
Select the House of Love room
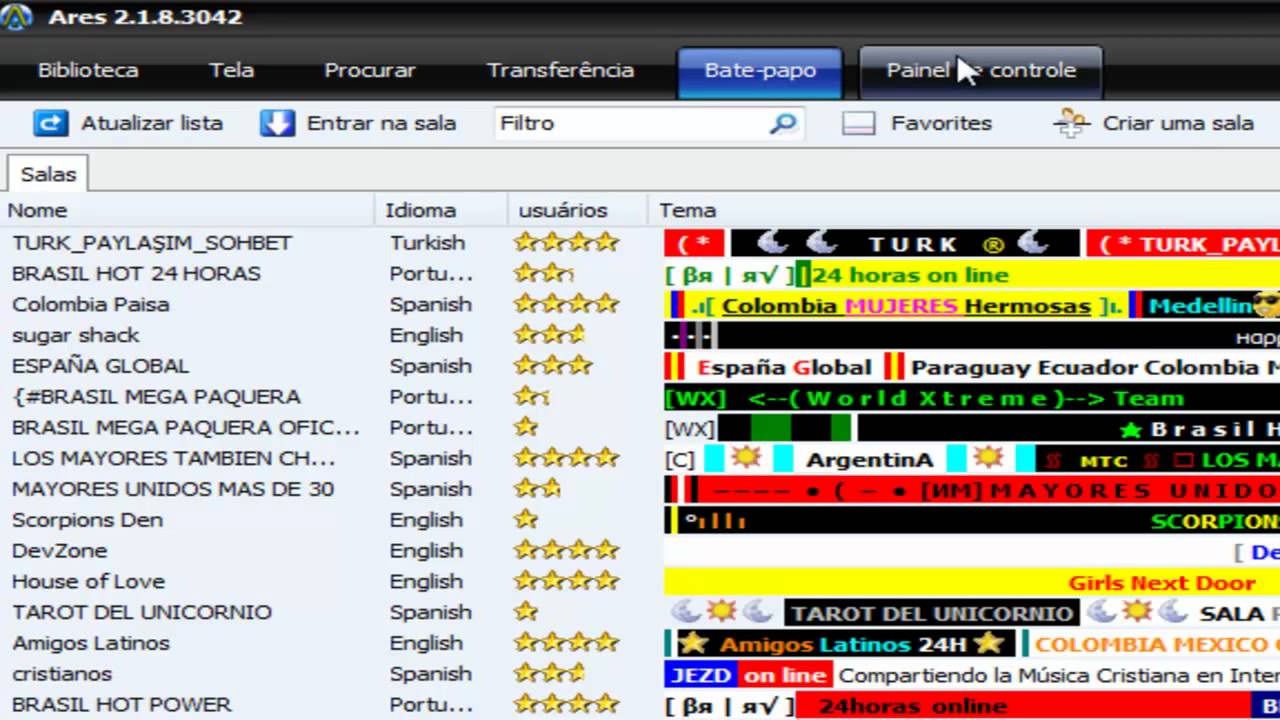coord(87,582)
